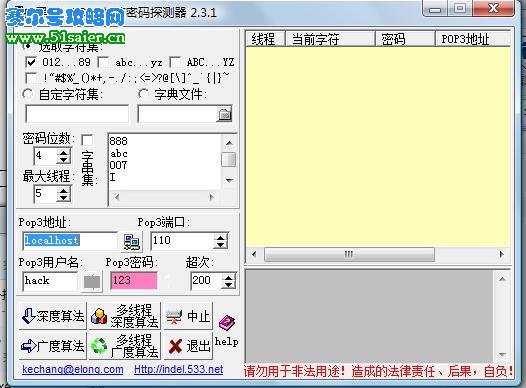Screen dimensions: 526x388
Task: Open the dictionary file browse icon
Action: coord(224,115)
